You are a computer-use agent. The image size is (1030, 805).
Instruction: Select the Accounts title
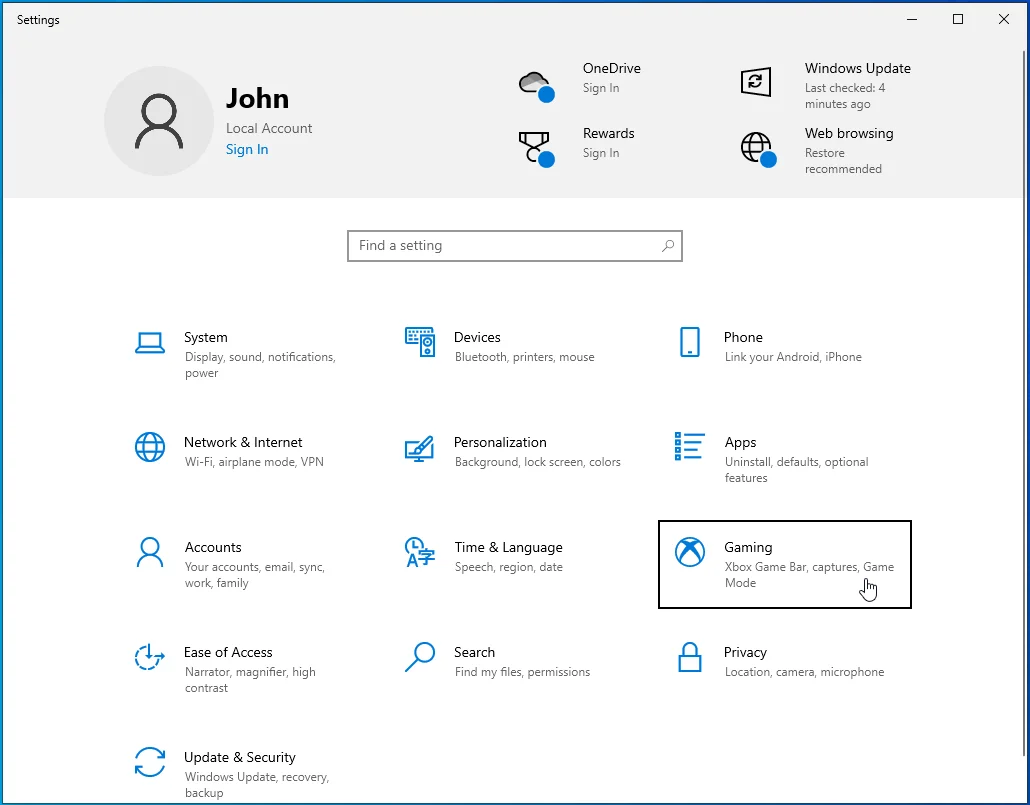coord(213,547)
